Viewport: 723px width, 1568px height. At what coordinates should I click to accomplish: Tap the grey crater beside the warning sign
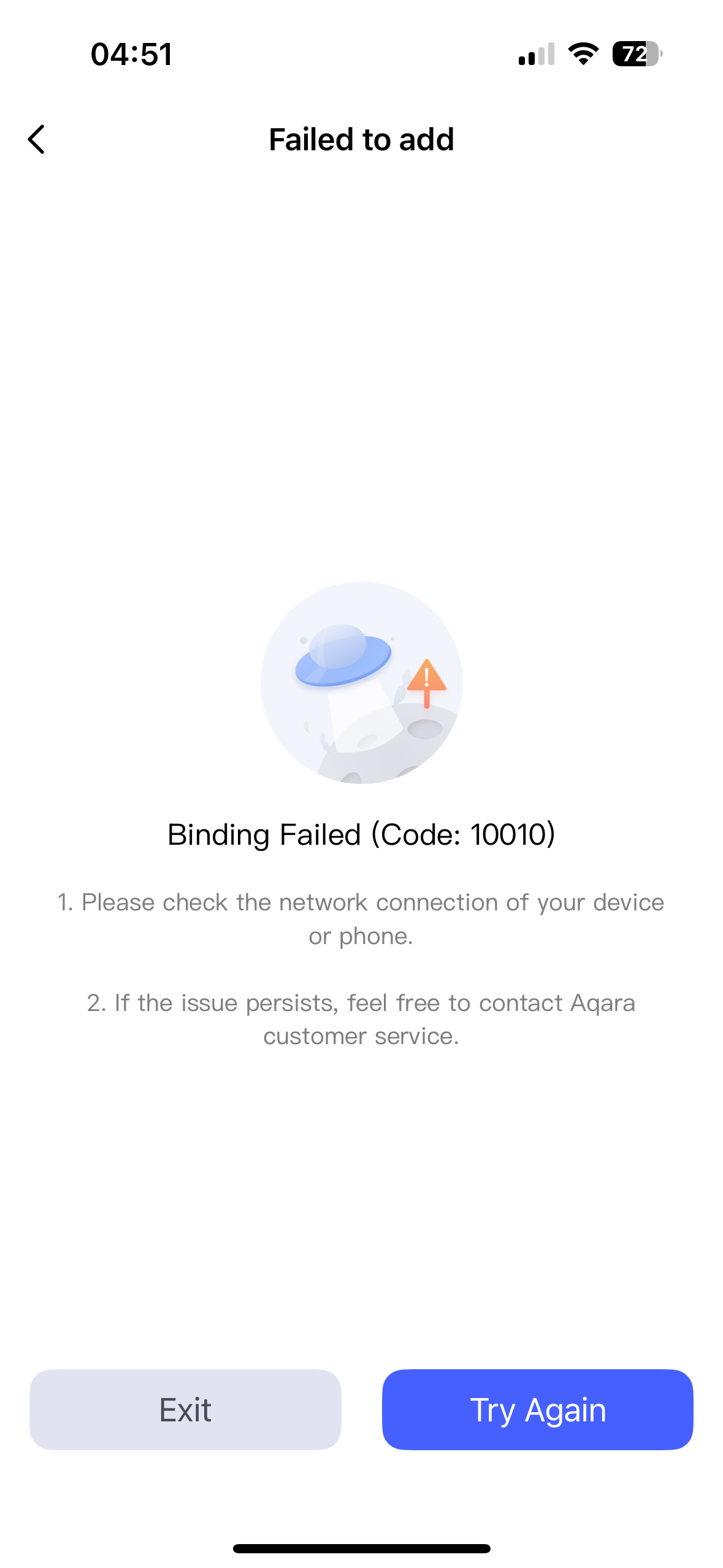point(425,729)
